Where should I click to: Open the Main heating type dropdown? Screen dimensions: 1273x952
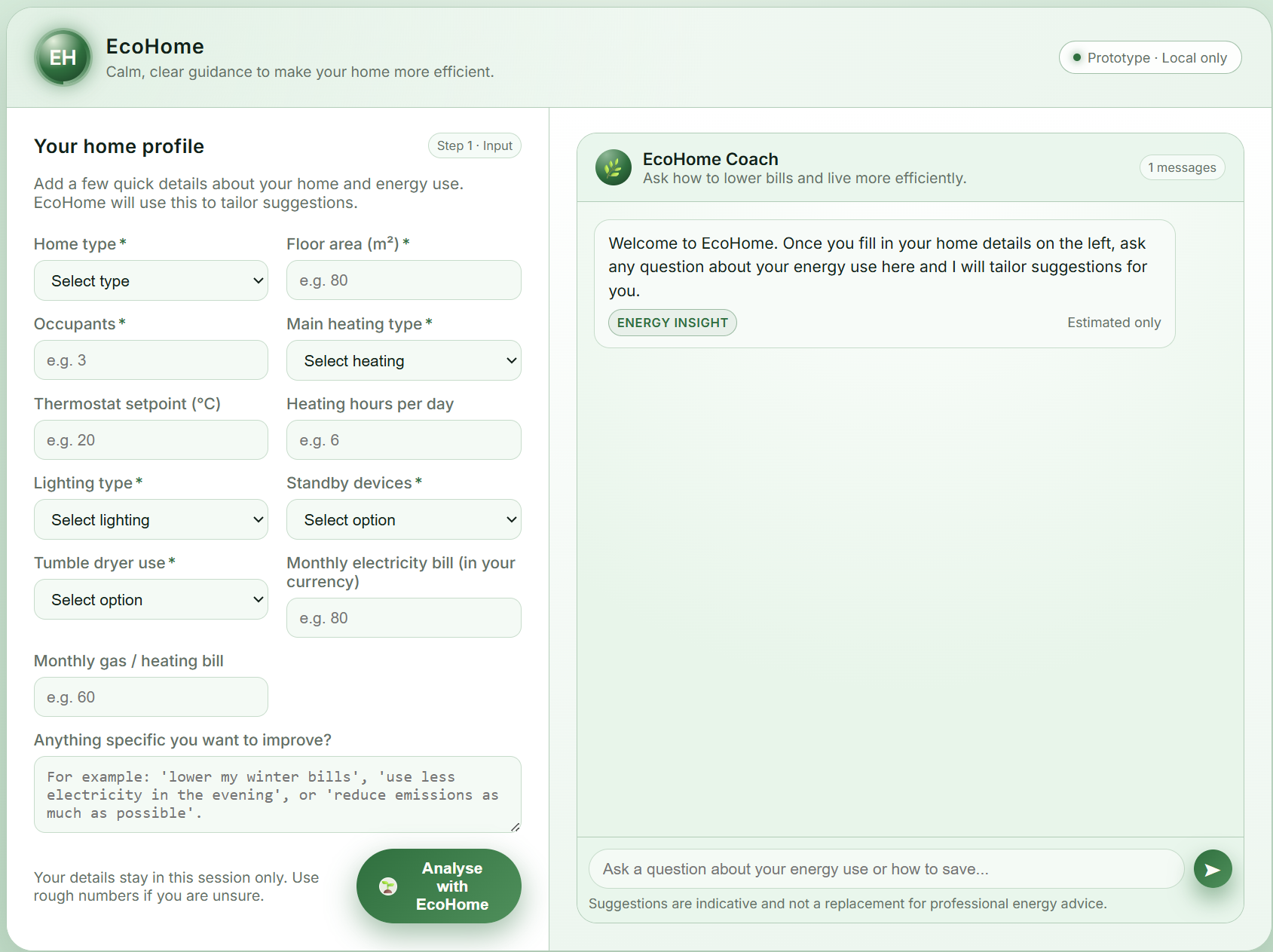click(403, 360)
